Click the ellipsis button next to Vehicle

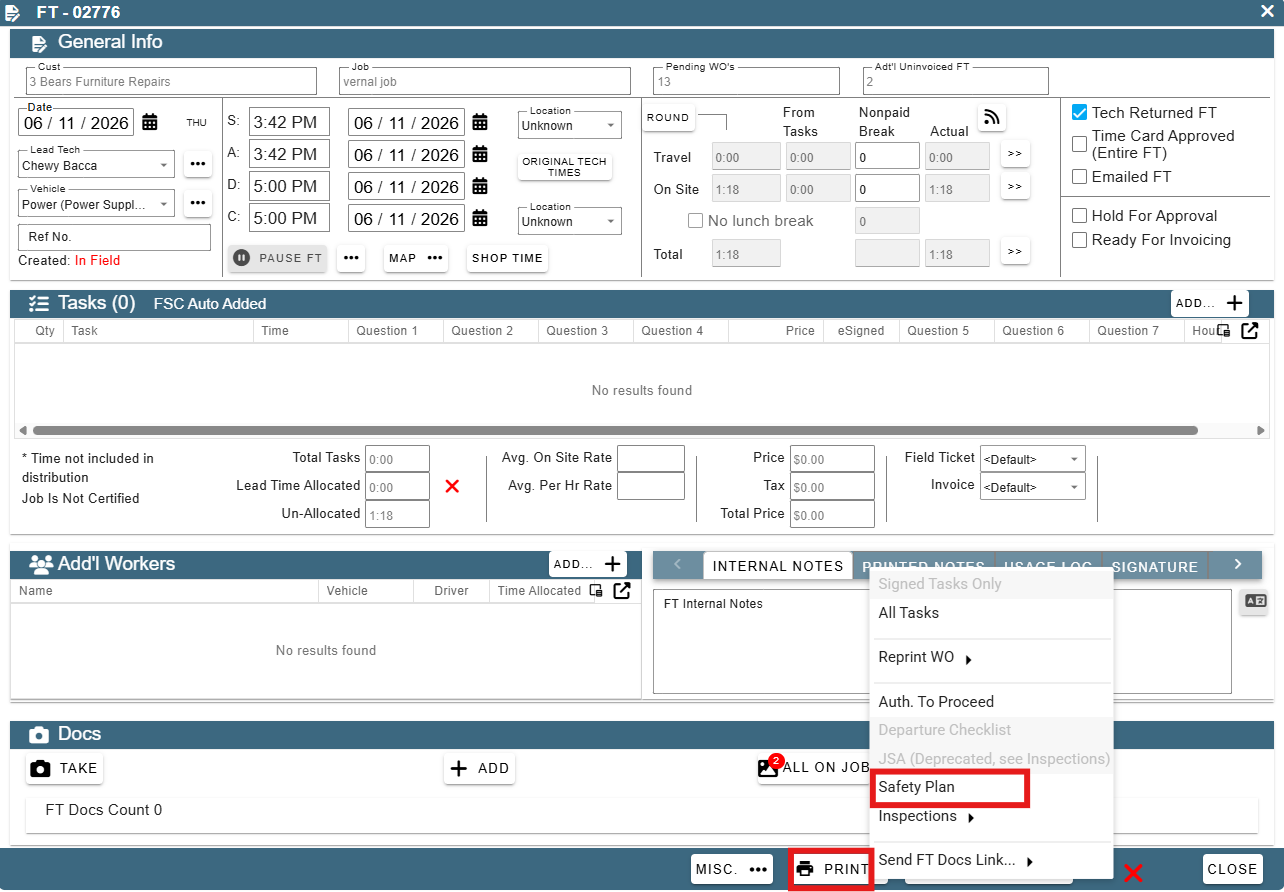[198, 203]
